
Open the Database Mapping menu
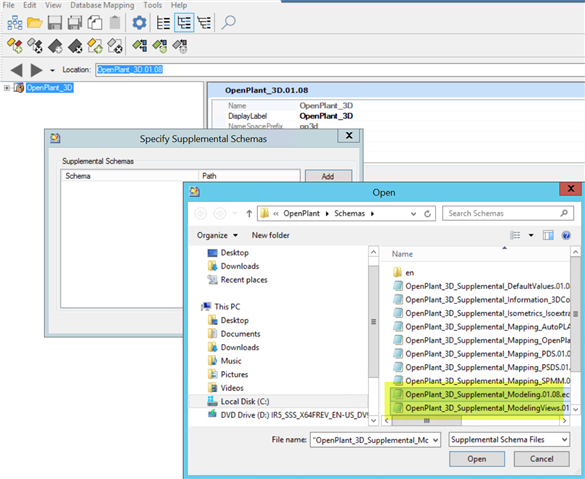[x=102, y=5]
